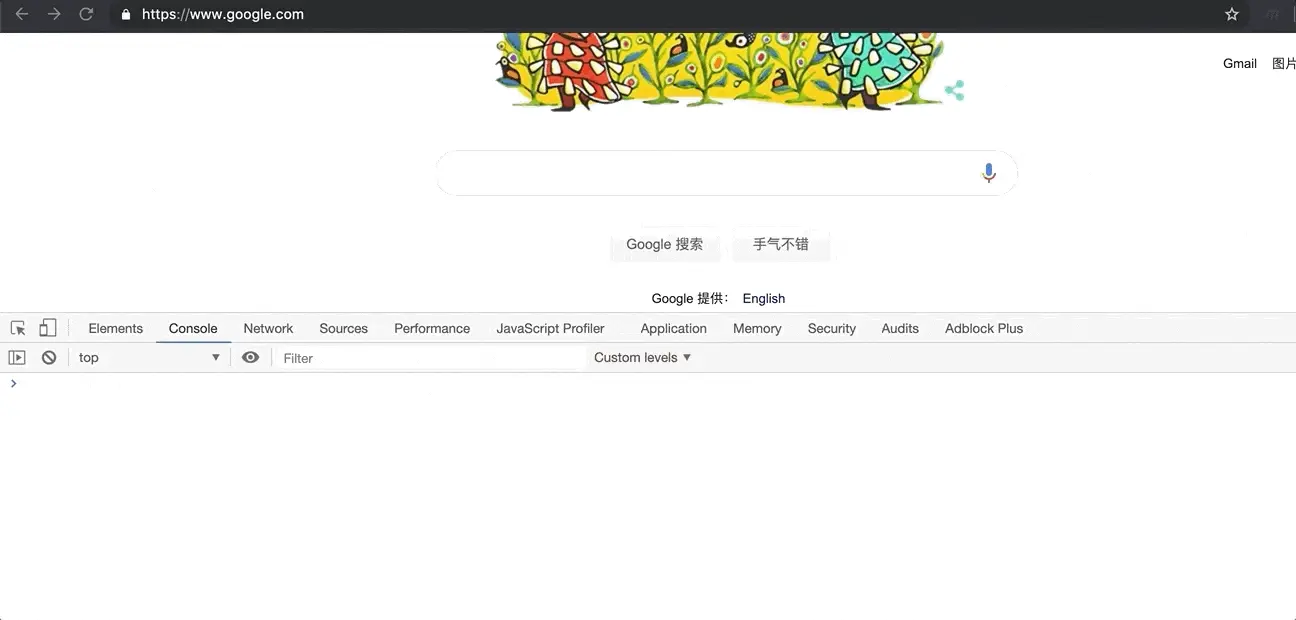Select the Console tab

[193, 328]
